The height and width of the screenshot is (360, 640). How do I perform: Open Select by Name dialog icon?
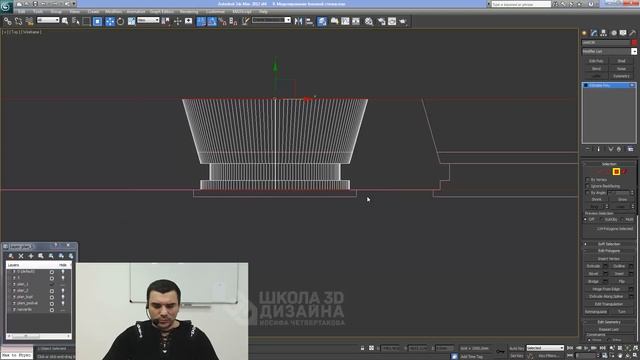click(76, 21)
